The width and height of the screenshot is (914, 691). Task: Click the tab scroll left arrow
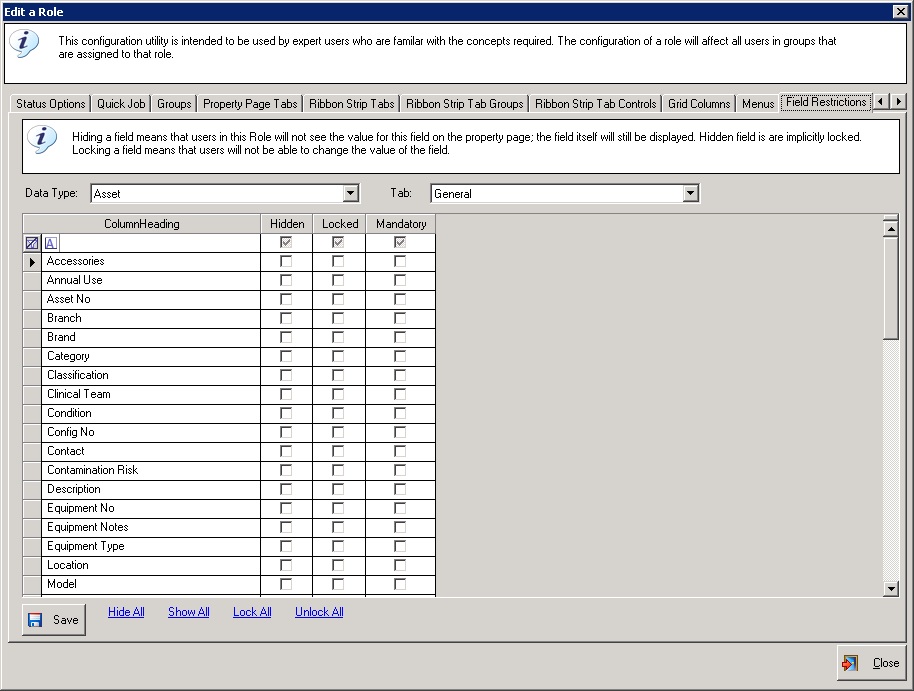[x=880, y=101]
